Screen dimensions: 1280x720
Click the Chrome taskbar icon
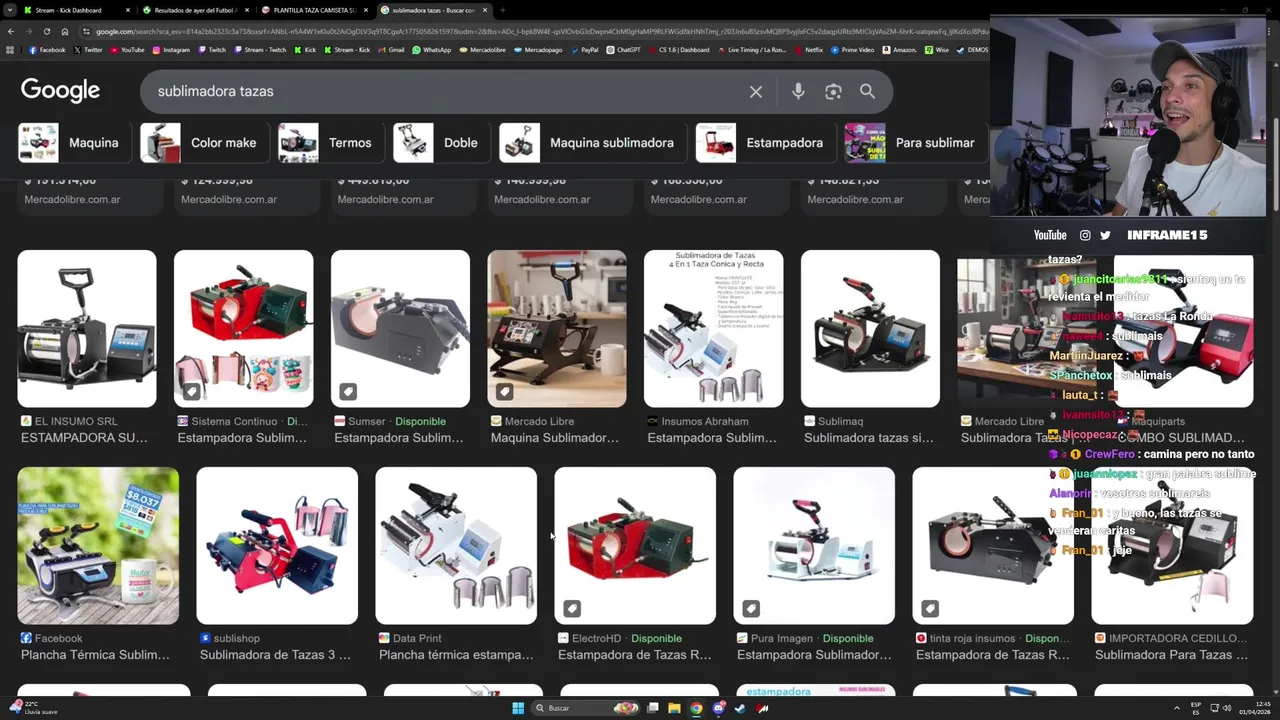[x=696, y=708]
